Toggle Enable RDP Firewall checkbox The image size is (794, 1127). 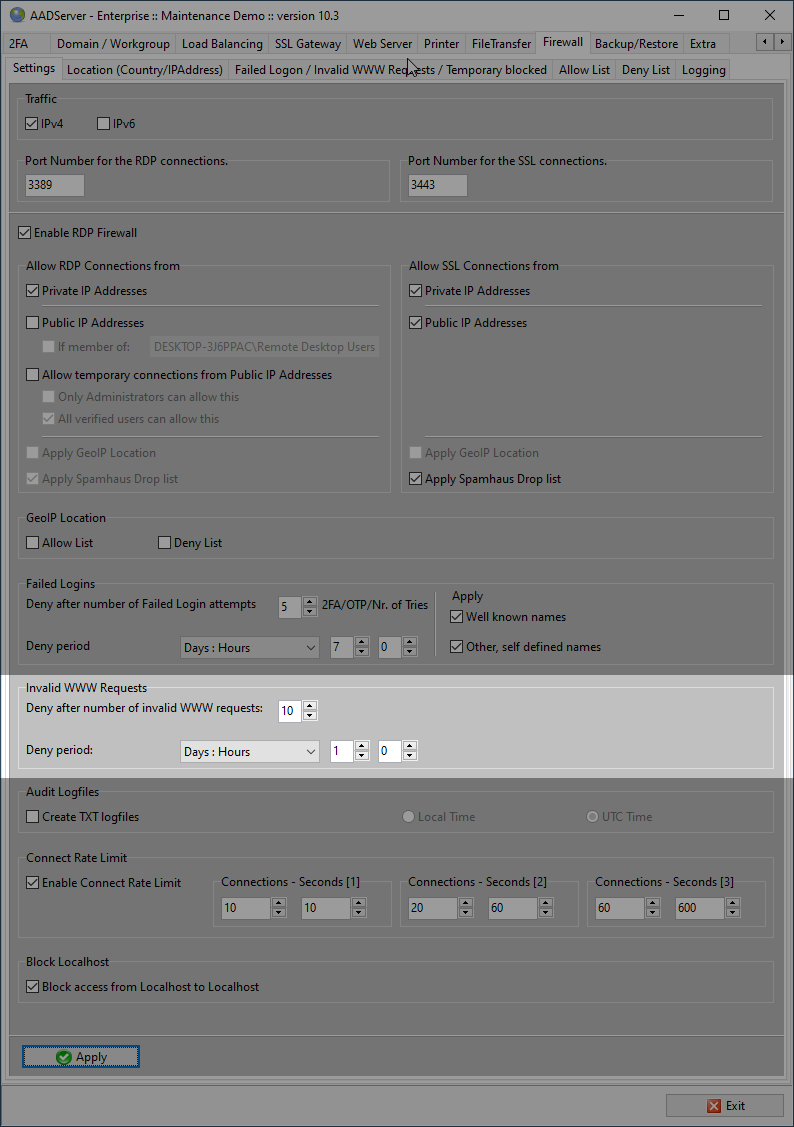[x=25, y=233]
